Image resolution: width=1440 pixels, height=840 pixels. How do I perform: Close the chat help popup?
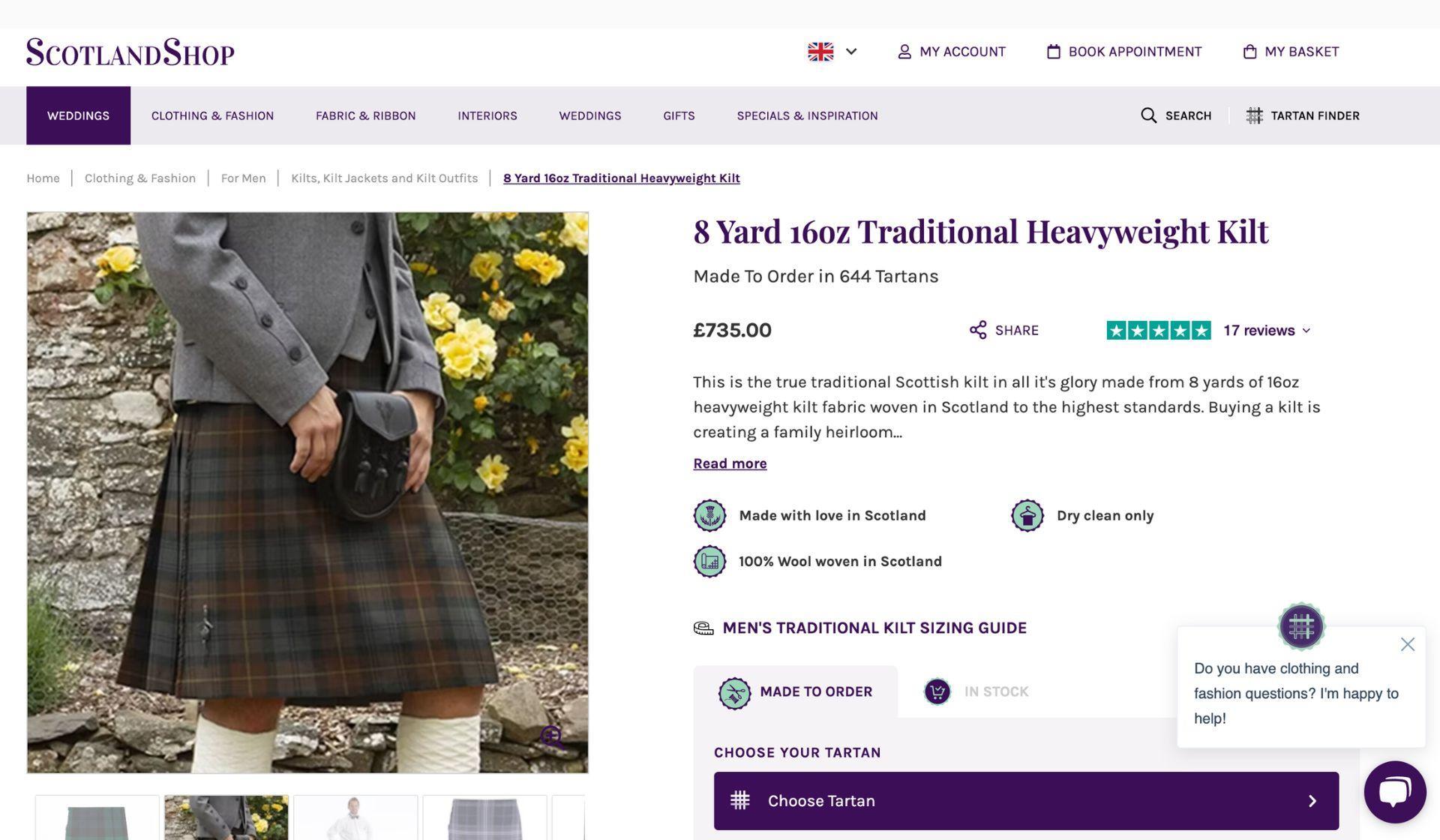[1407, 644]
